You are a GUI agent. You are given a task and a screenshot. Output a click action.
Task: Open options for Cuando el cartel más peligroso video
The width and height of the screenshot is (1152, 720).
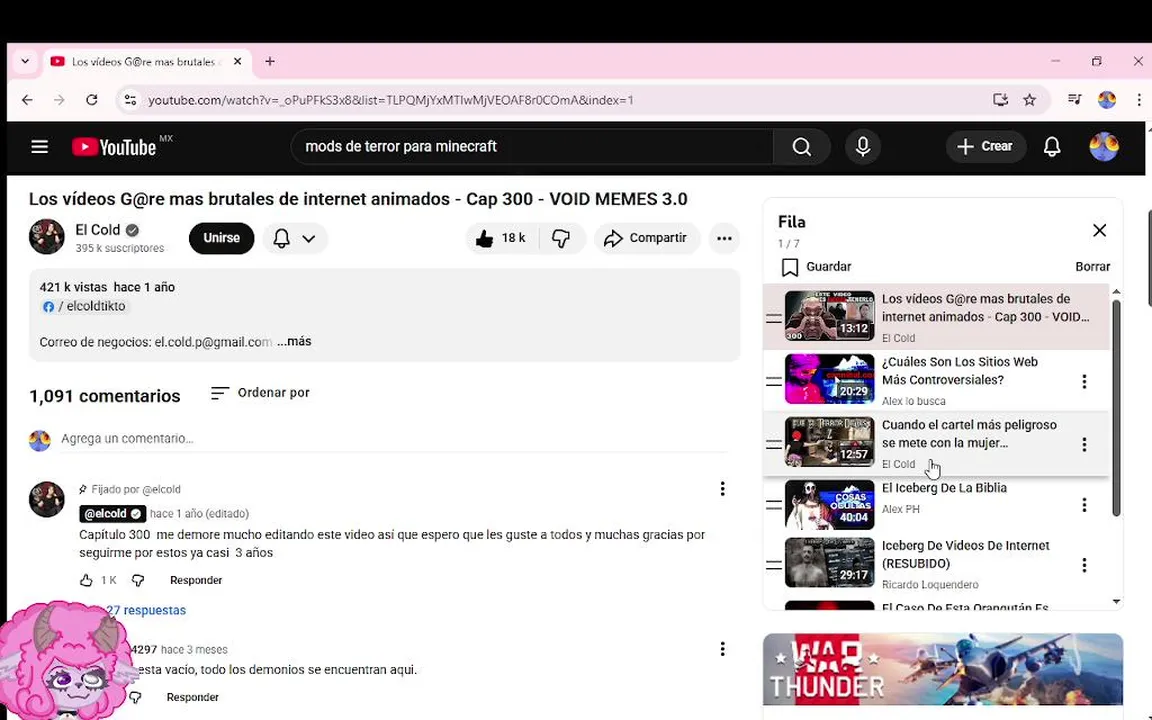(1084, 444)
